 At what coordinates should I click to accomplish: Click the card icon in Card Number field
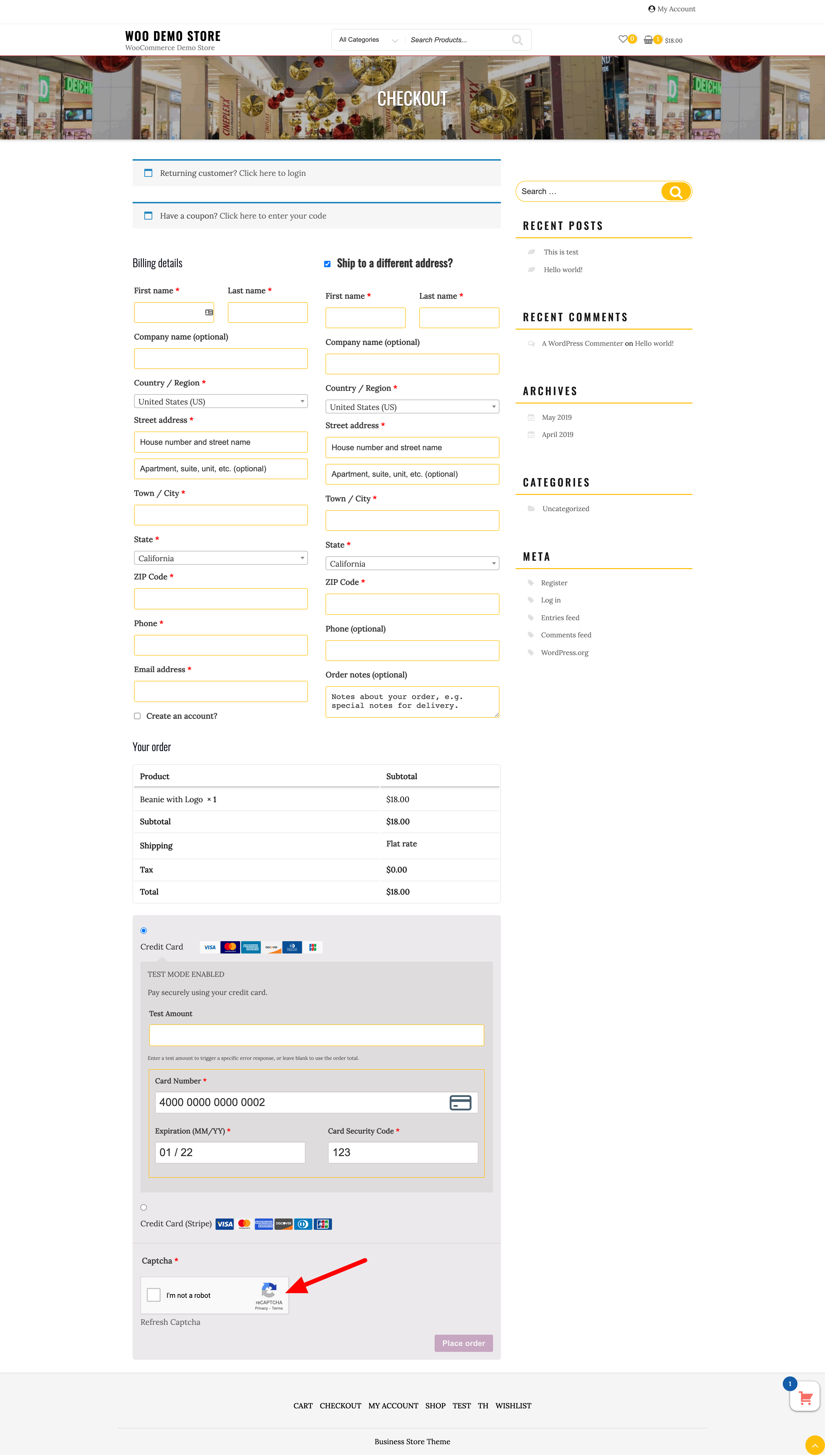(460, 1102)
